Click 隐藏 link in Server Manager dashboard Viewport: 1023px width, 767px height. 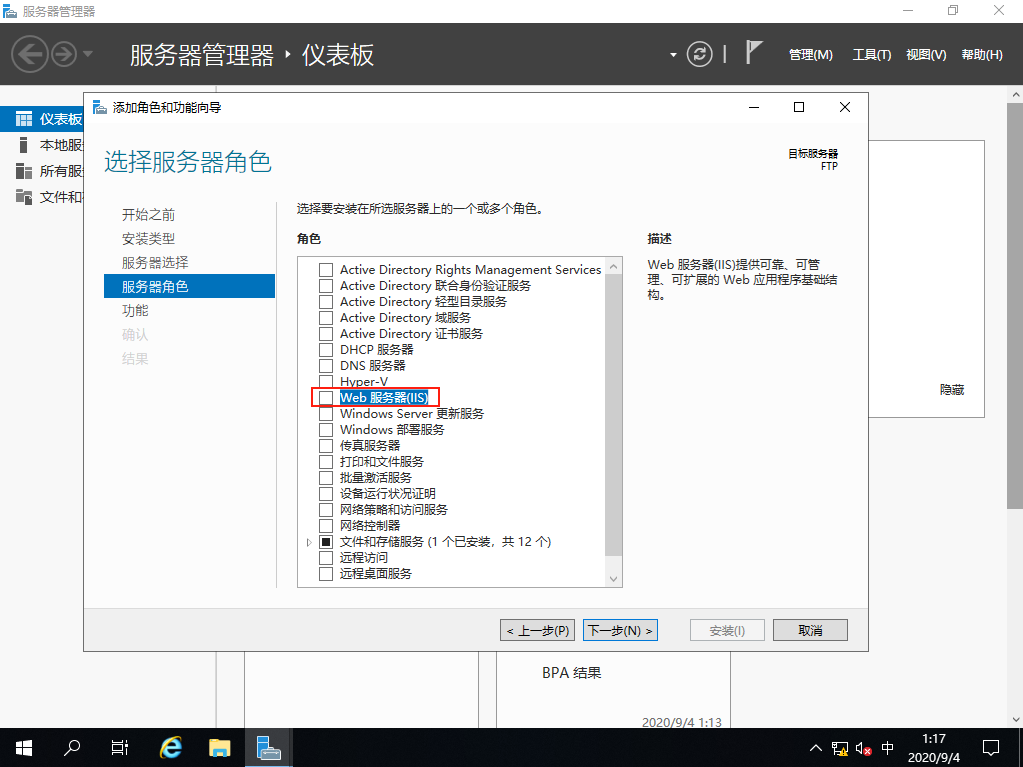point(952,390)
